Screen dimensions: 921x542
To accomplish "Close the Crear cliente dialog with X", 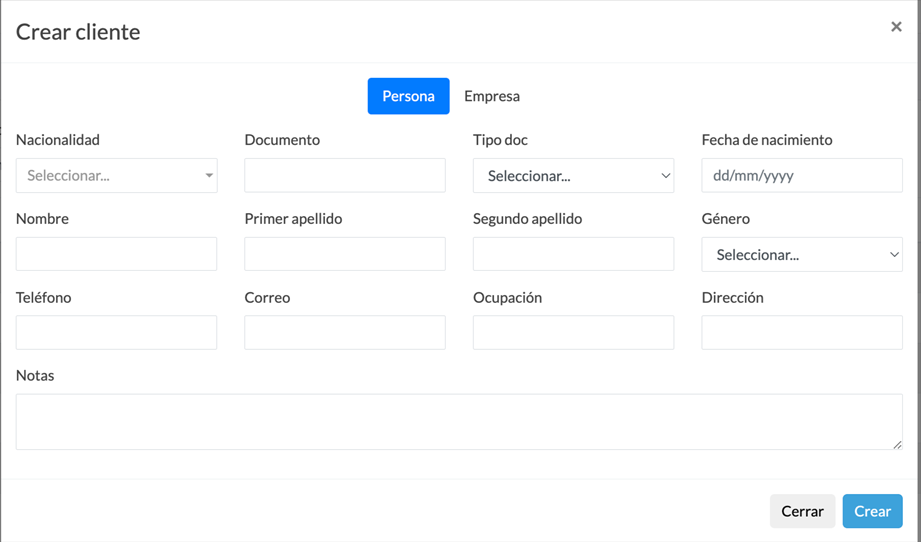I will coord(896,26).
